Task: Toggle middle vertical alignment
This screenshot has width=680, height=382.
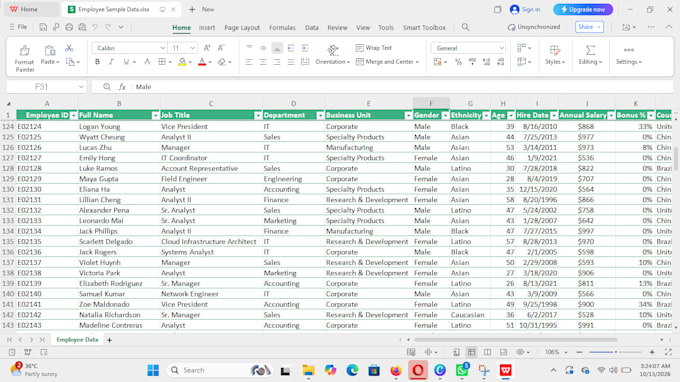Action: (x=263, y=48)
